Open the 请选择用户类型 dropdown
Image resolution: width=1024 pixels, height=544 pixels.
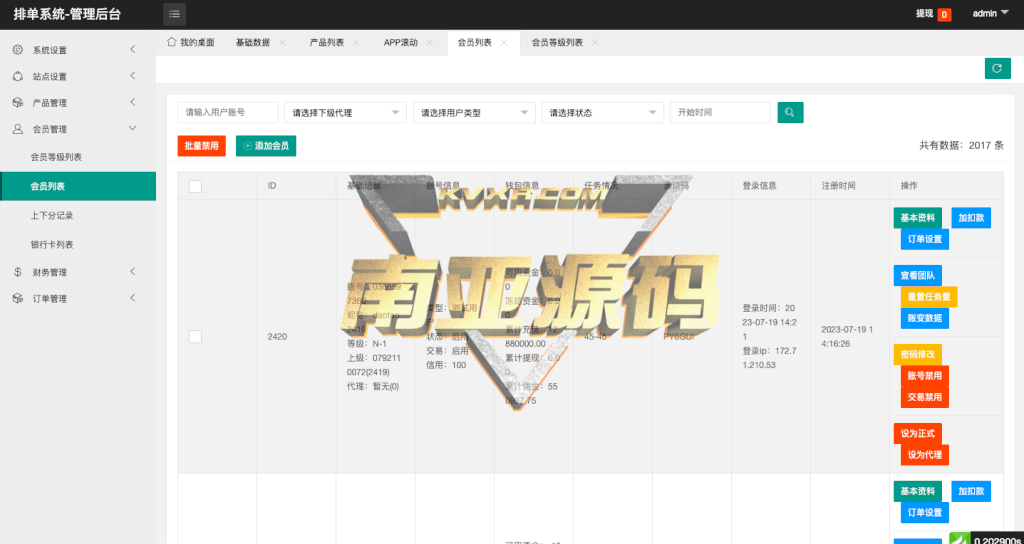[x=474, y=112]
